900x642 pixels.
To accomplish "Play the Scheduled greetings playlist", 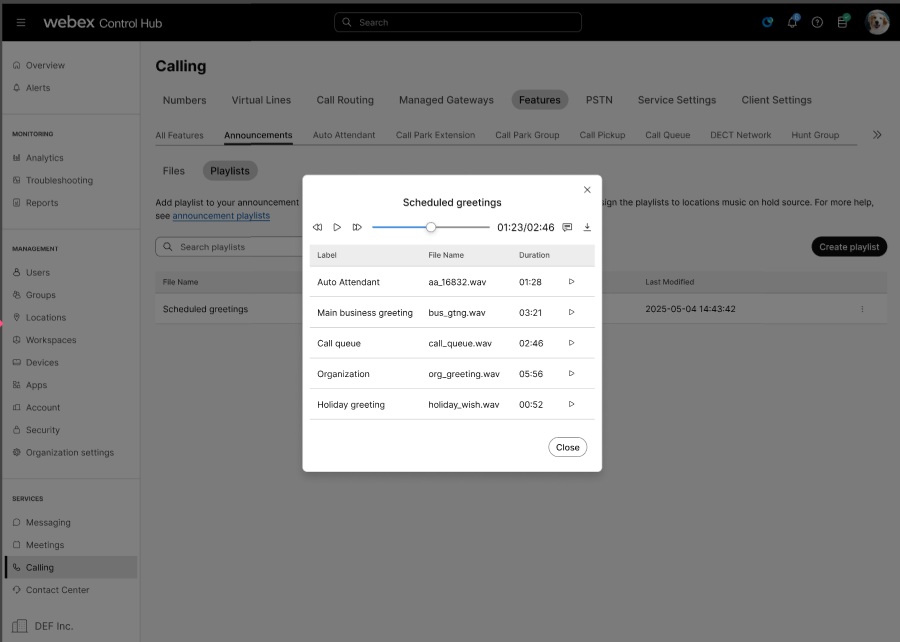I will (x=337, y=227).
